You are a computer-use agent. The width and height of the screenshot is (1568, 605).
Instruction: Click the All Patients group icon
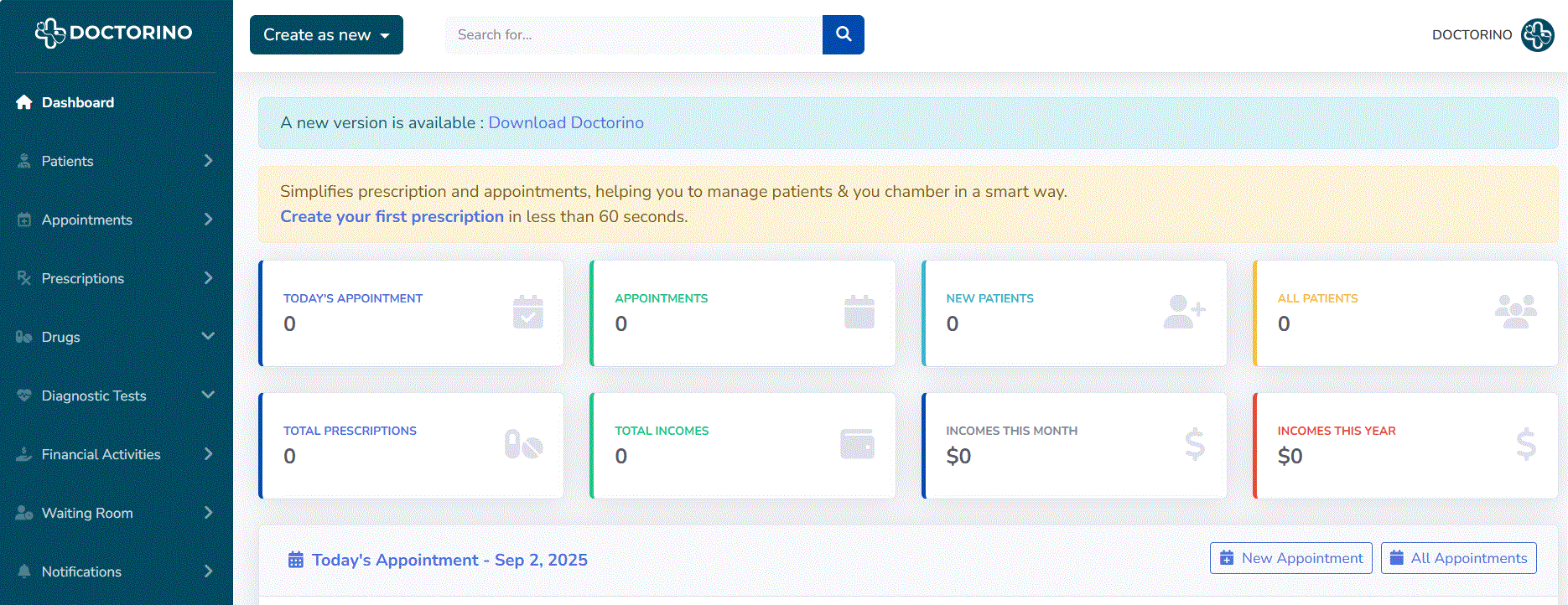click(x=1515, y=312)
